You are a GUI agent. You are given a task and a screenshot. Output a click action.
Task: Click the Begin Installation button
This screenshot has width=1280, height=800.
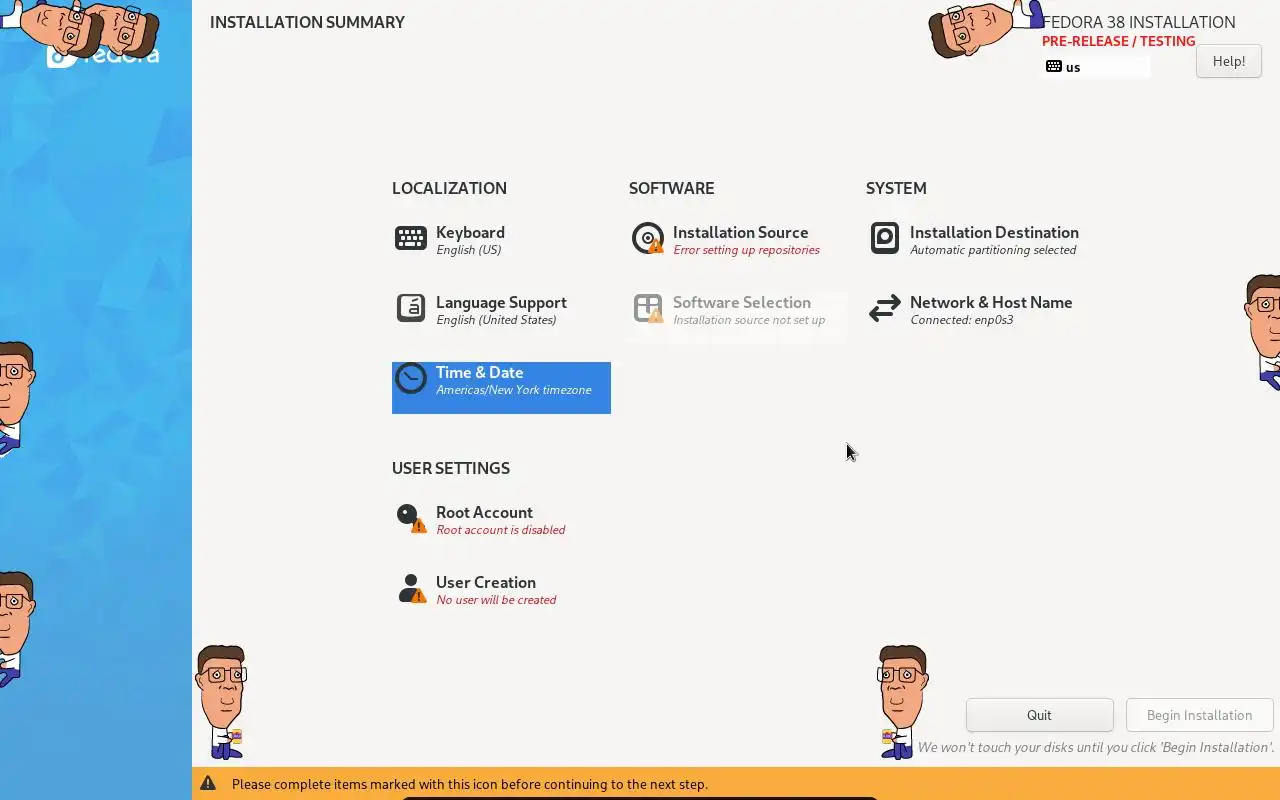tap(1199, 715)
